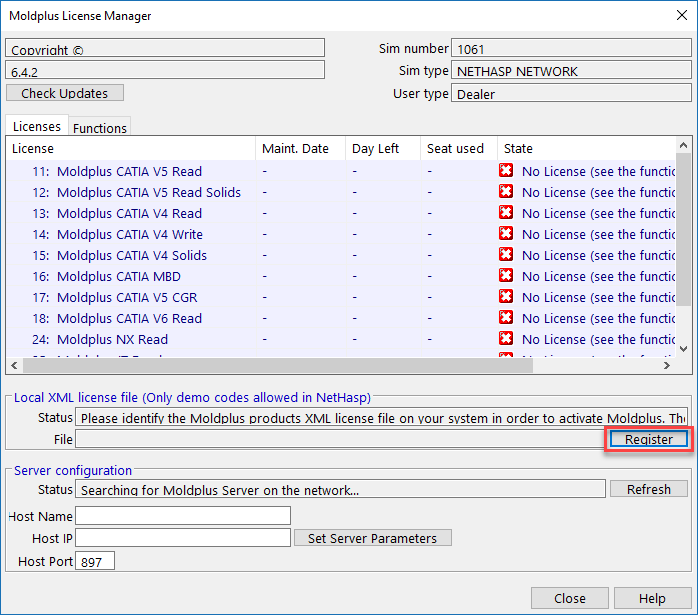Close the dialog using the title bar X

[682, 15]
